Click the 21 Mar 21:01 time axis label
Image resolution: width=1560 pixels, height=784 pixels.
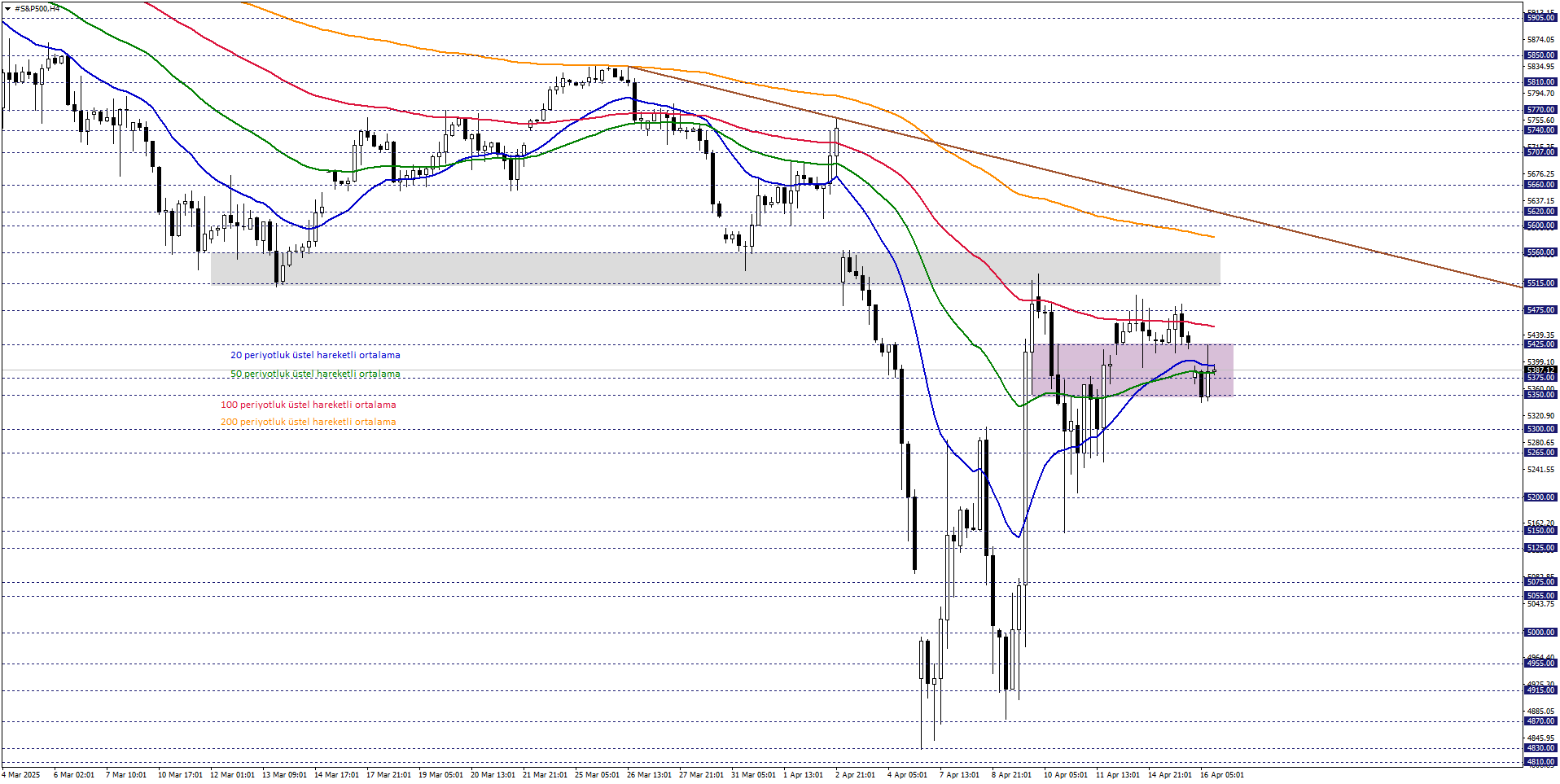click(545, 775)
